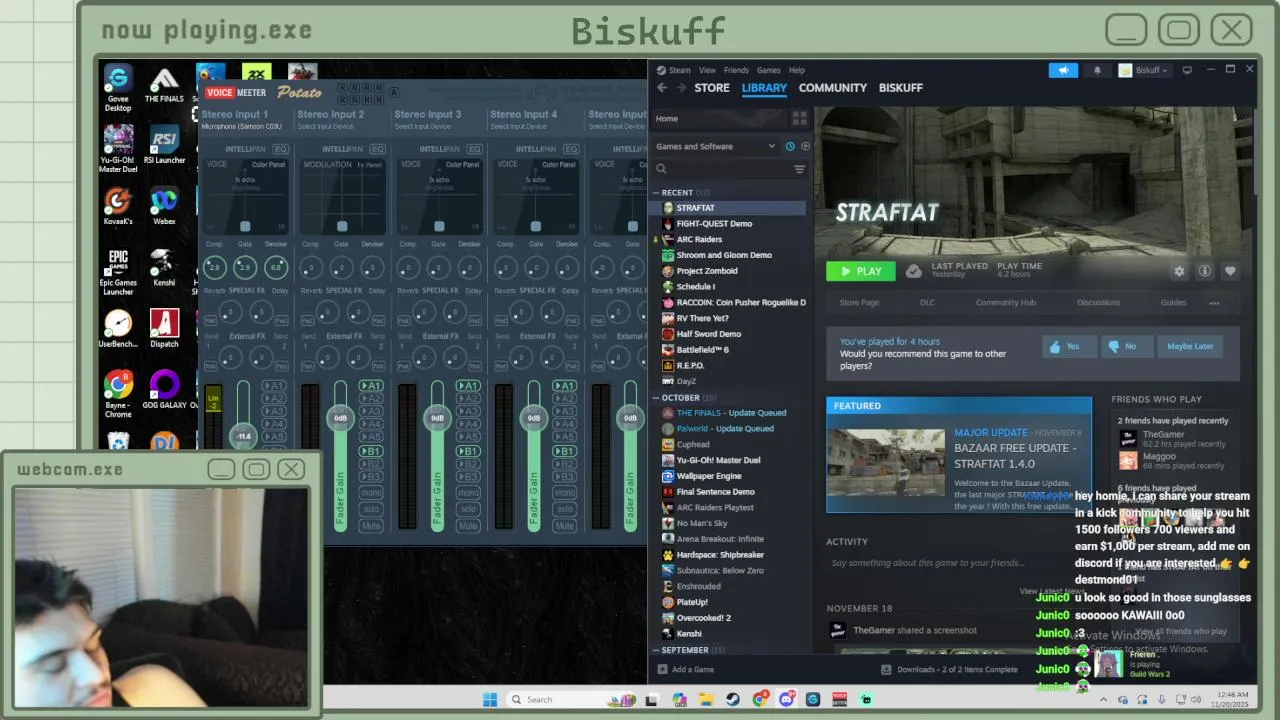Screen dimensions: 1280x720
Task: Open Biskuff account dropdown in Steam
Action: 1144,70
